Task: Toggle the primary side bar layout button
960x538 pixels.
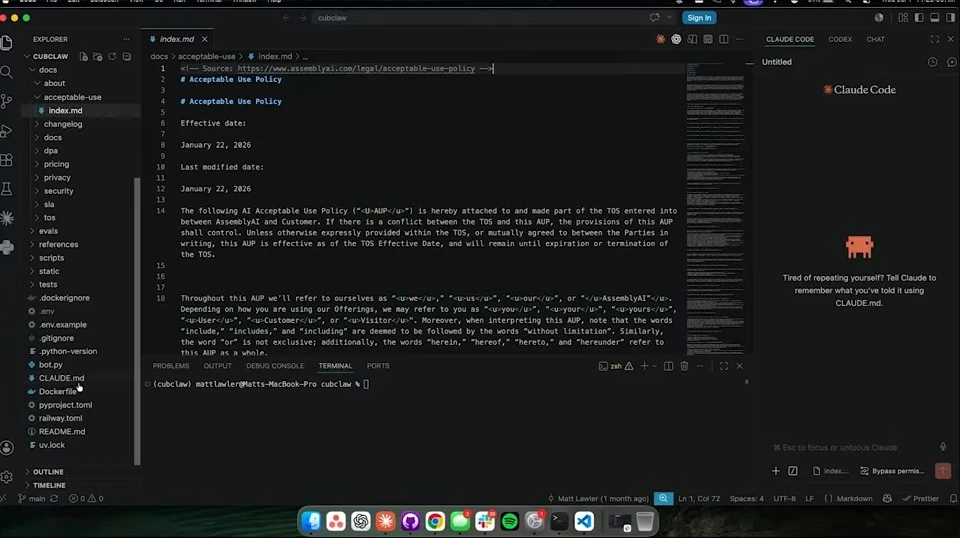Action: 919,18
